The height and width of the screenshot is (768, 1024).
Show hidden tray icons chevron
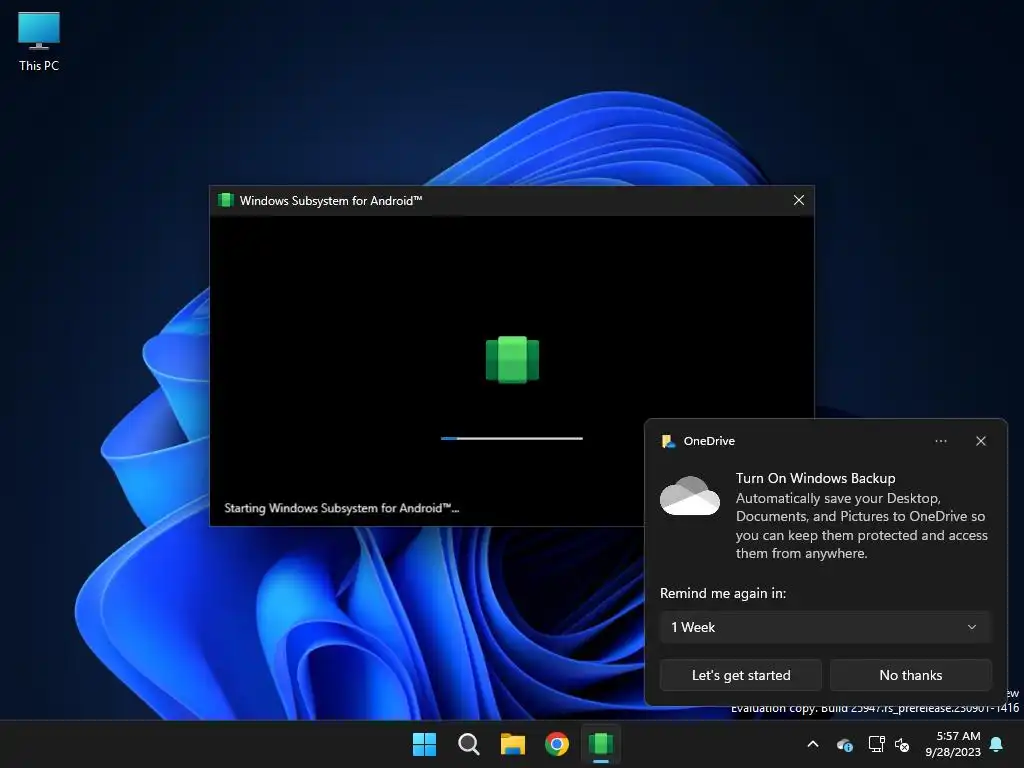[x=813, y=744]
